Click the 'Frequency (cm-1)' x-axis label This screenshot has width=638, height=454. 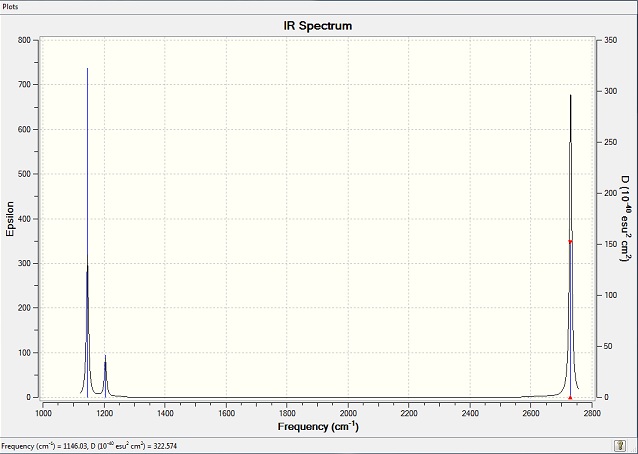[318, 426]
